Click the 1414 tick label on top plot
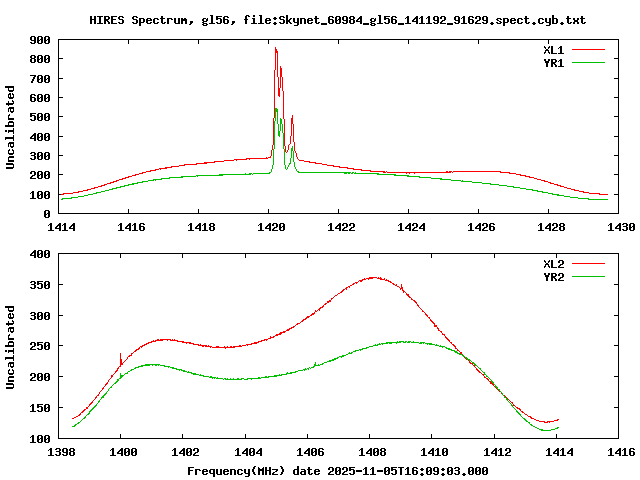This screenshot has width=640, height=480. point(61,227)
